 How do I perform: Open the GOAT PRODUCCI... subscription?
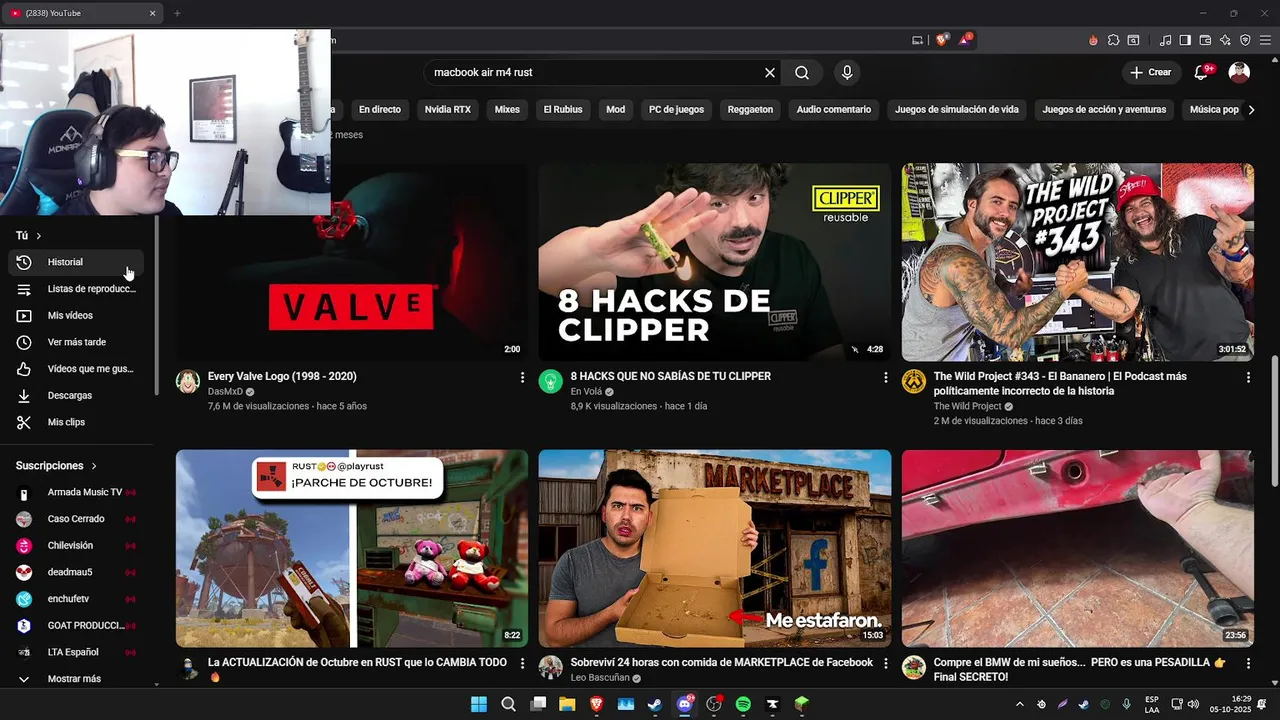click(76, 626)
